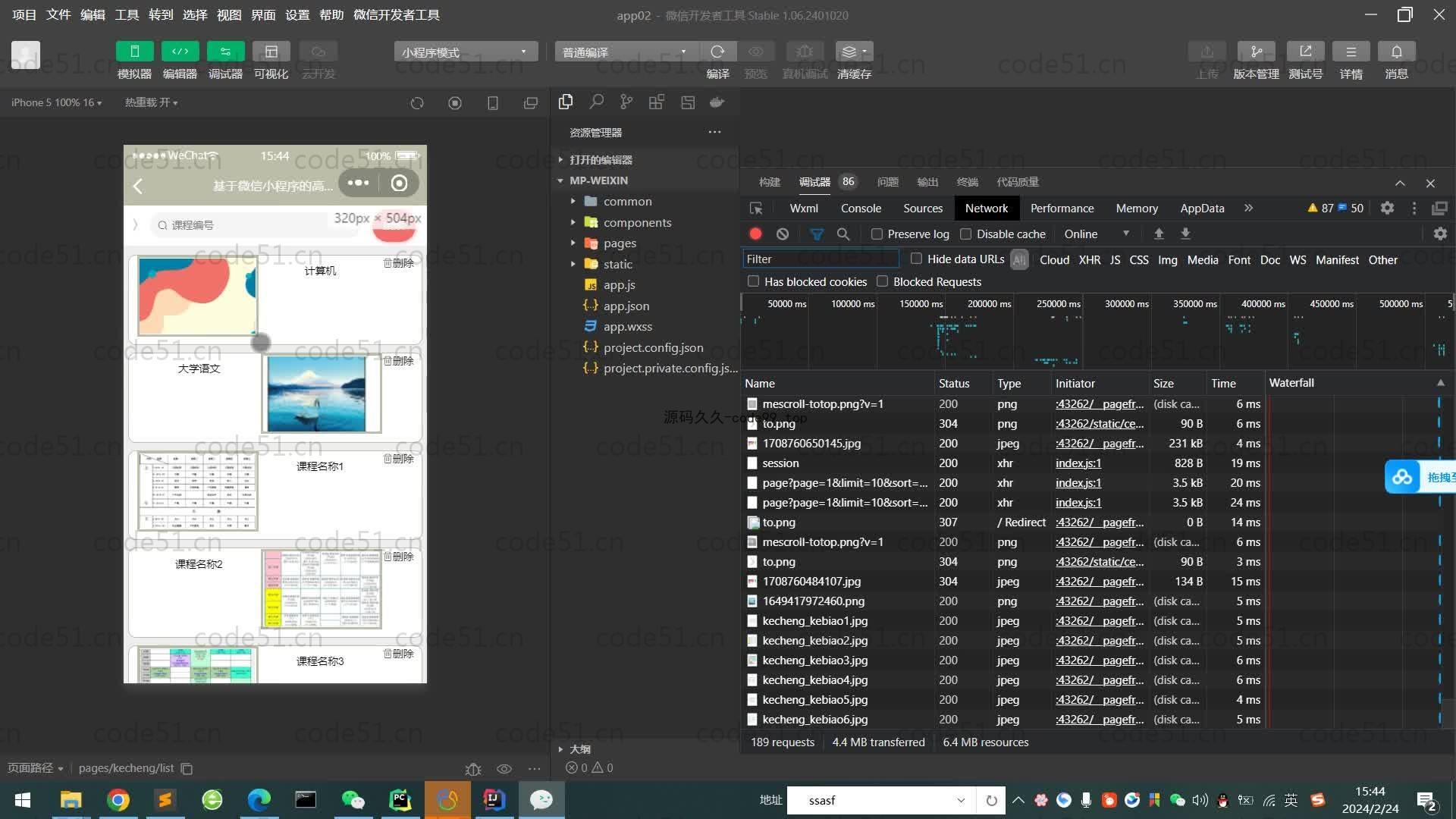1456x819 pixels.
Task: Click delete (删除) on 计算机 course
Action: pyautogui.click(x=399, y=263)
